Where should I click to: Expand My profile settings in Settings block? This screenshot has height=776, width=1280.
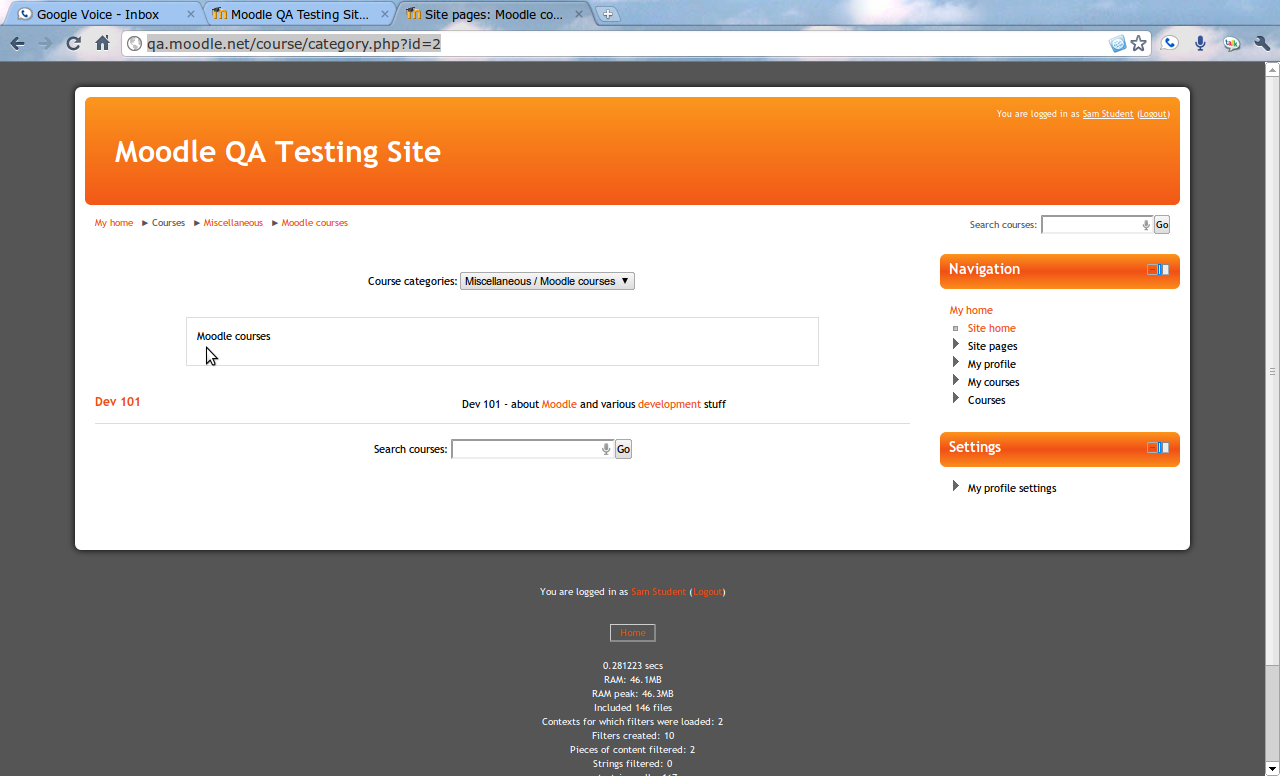point(956,487)
